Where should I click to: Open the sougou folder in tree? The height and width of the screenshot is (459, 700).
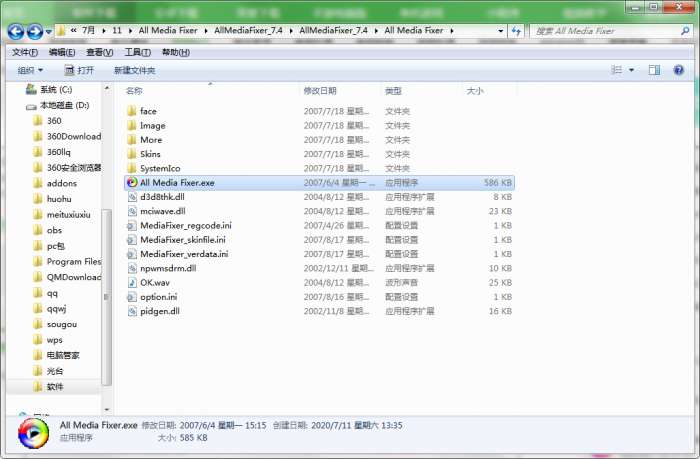pyautogui.click(x=55, y=324)
